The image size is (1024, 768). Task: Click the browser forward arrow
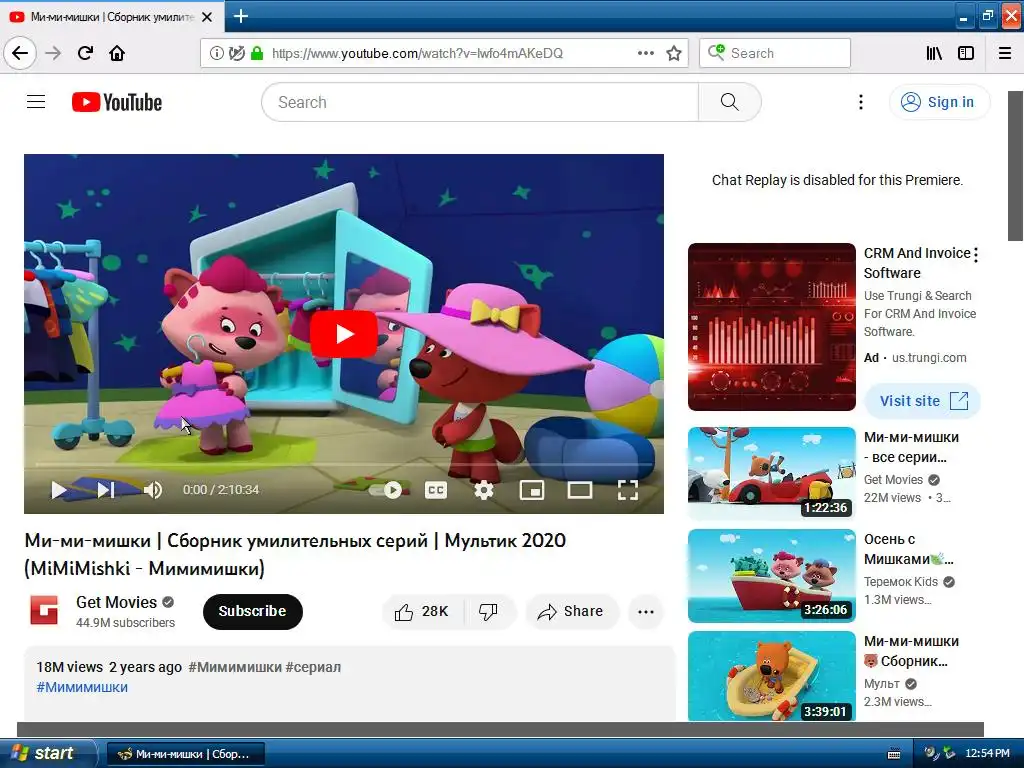54,53
